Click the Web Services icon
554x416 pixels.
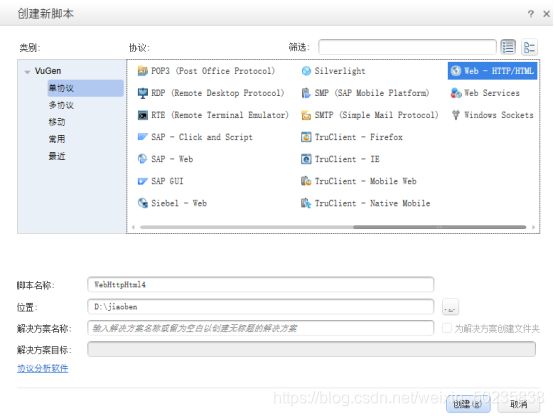pyautogui.click(x=456, y=93)
